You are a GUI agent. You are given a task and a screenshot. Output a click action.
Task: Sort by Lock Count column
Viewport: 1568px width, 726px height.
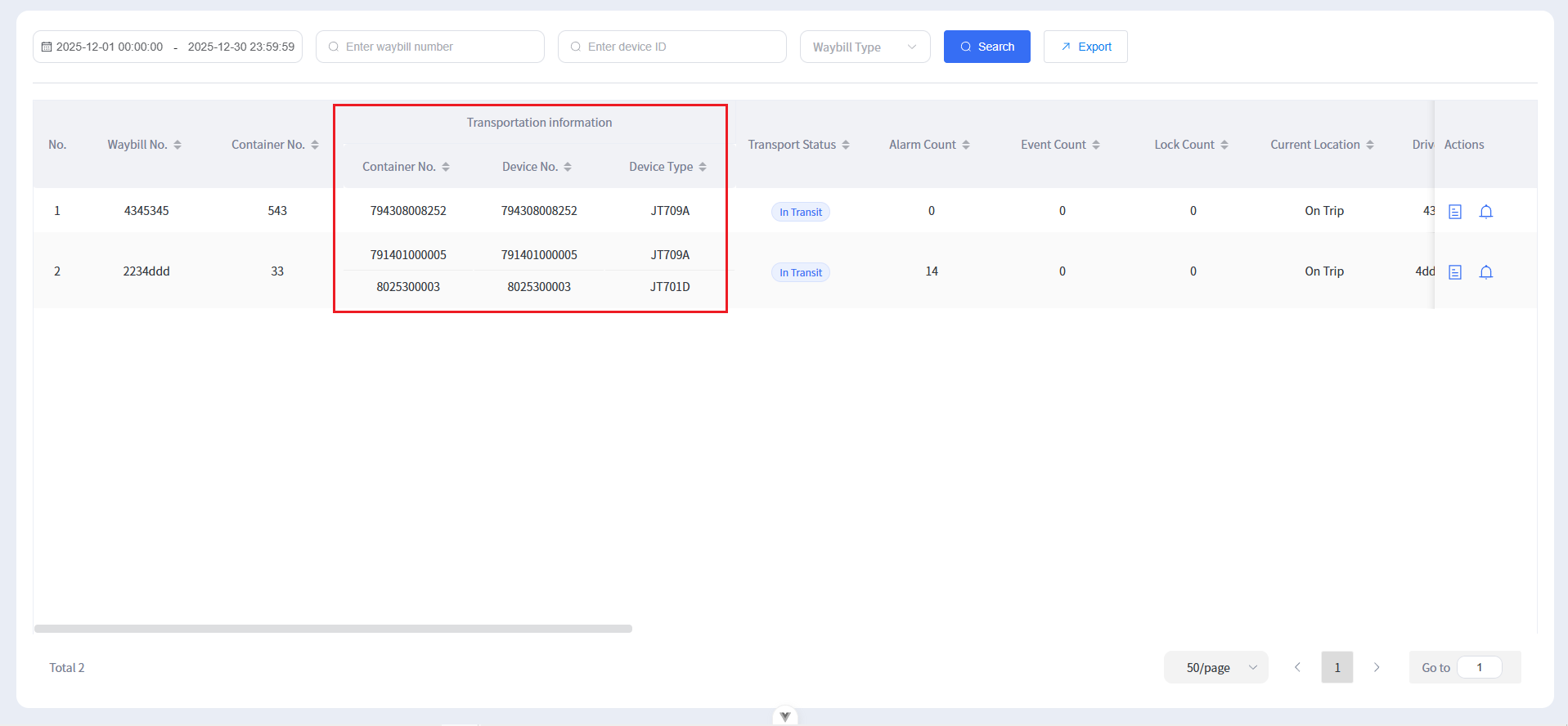1224,145
